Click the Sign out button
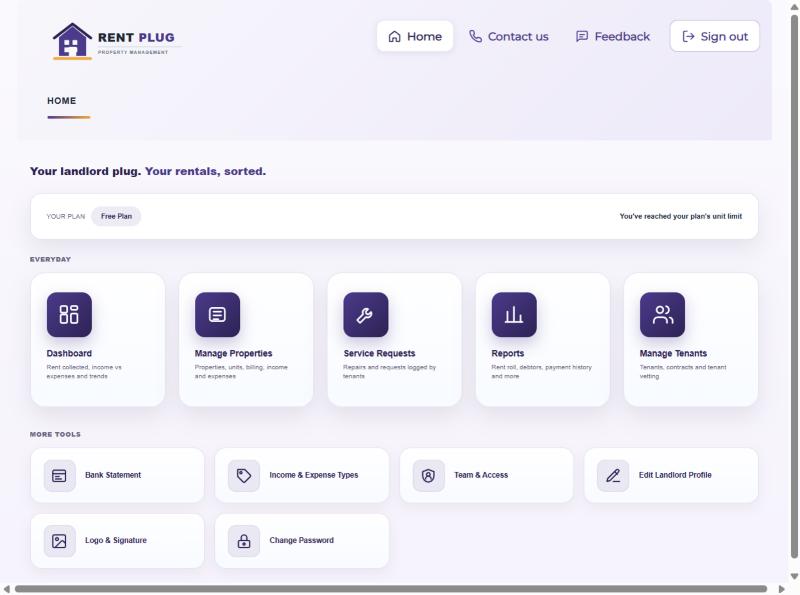 pyautogui.click(x=714, y=36)
